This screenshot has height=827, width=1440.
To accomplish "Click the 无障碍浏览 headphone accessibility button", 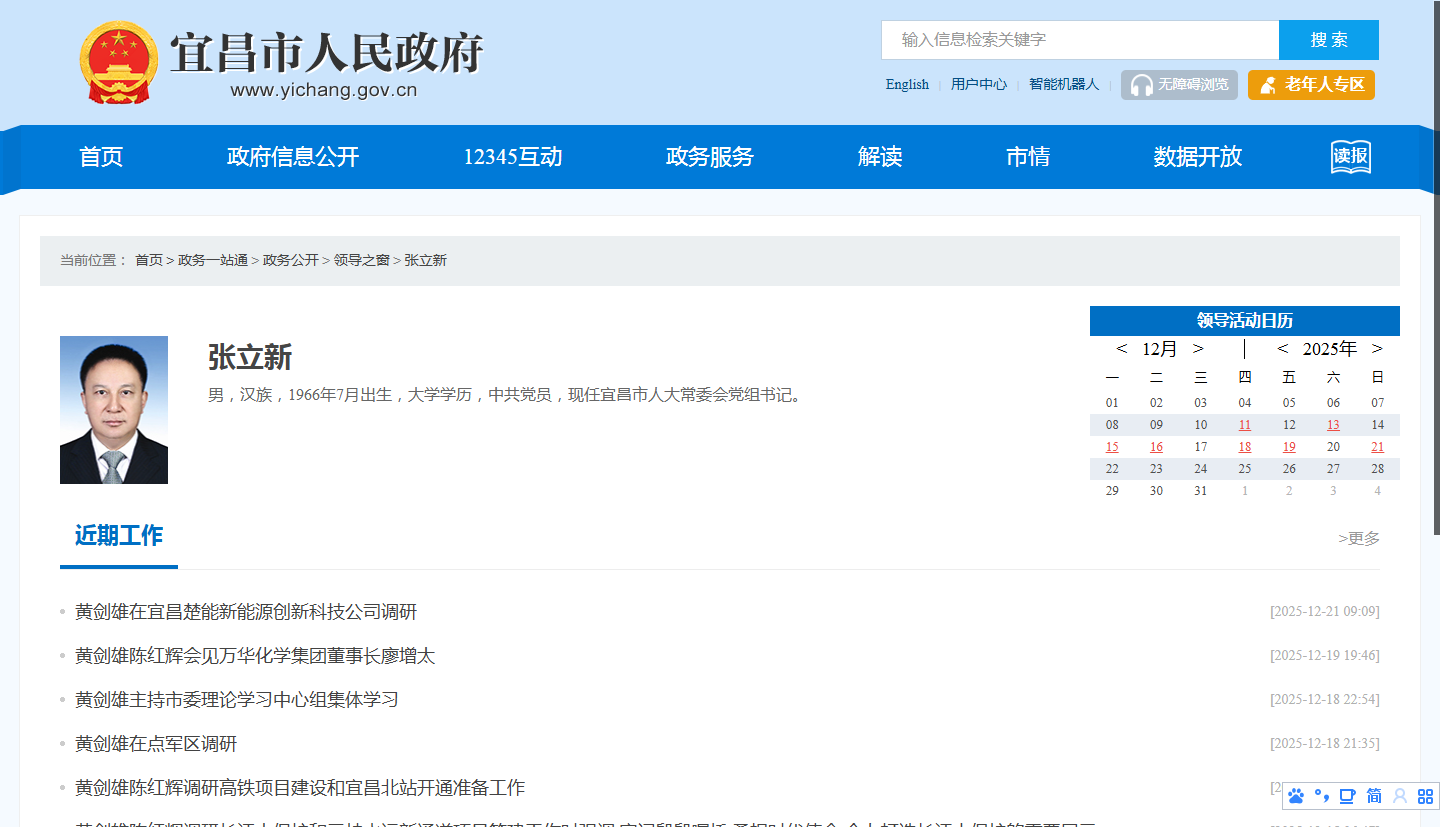I will click(x=1179, y=85).
